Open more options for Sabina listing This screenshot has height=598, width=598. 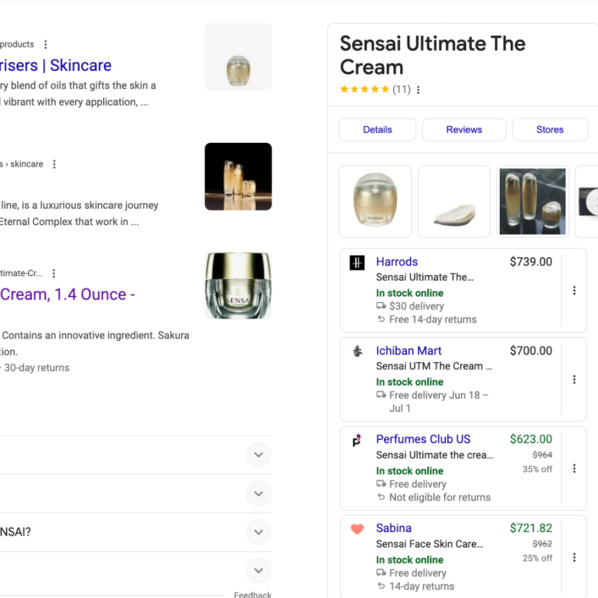tap(574, 558)
